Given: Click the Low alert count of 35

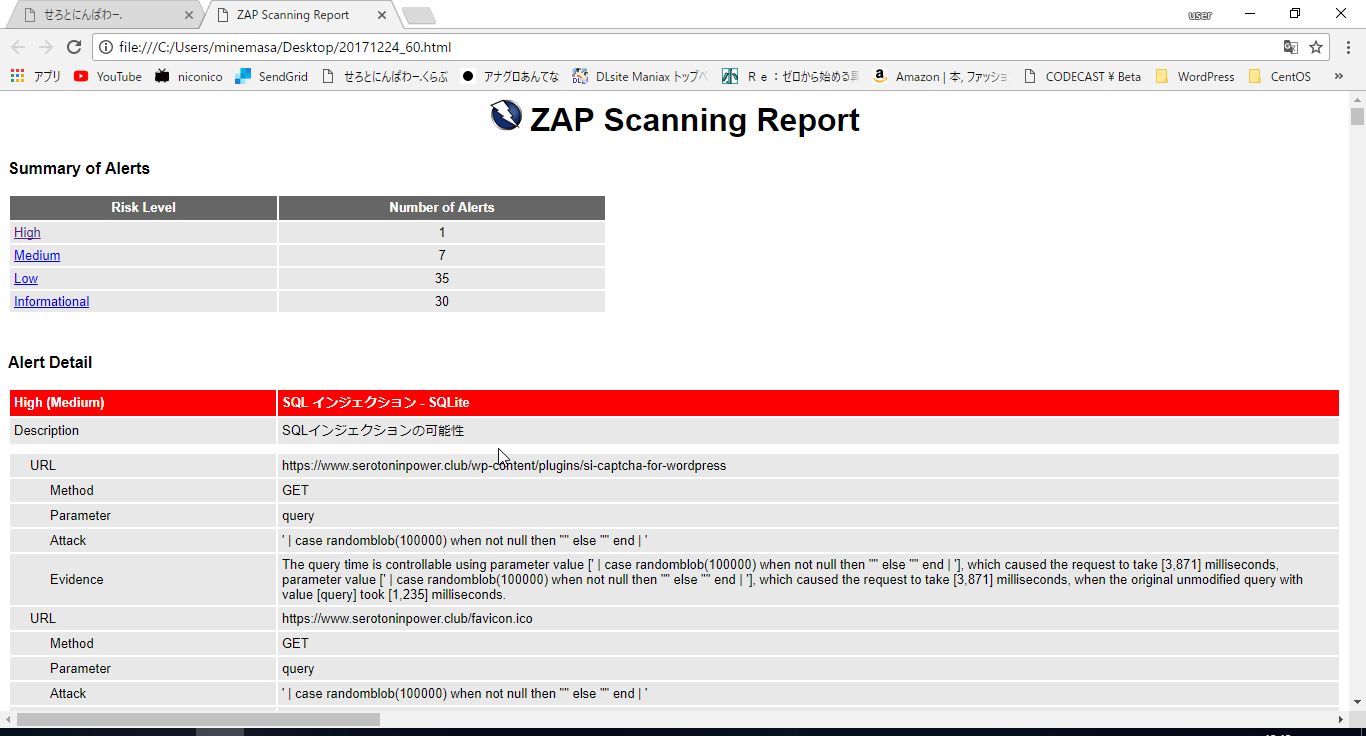Looking at the screenshot, I should pos(442,278).
